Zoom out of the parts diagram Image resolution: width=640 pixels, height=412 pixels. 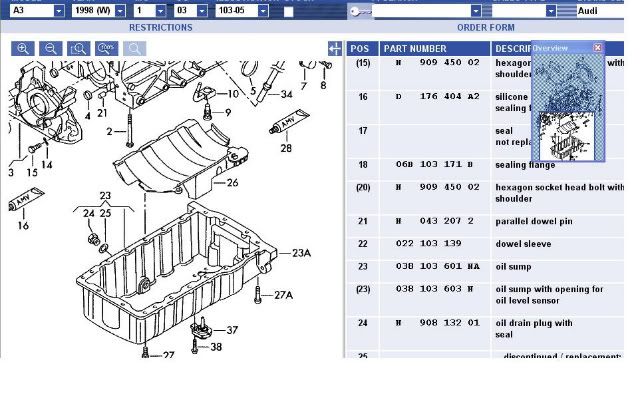[51, 49]
